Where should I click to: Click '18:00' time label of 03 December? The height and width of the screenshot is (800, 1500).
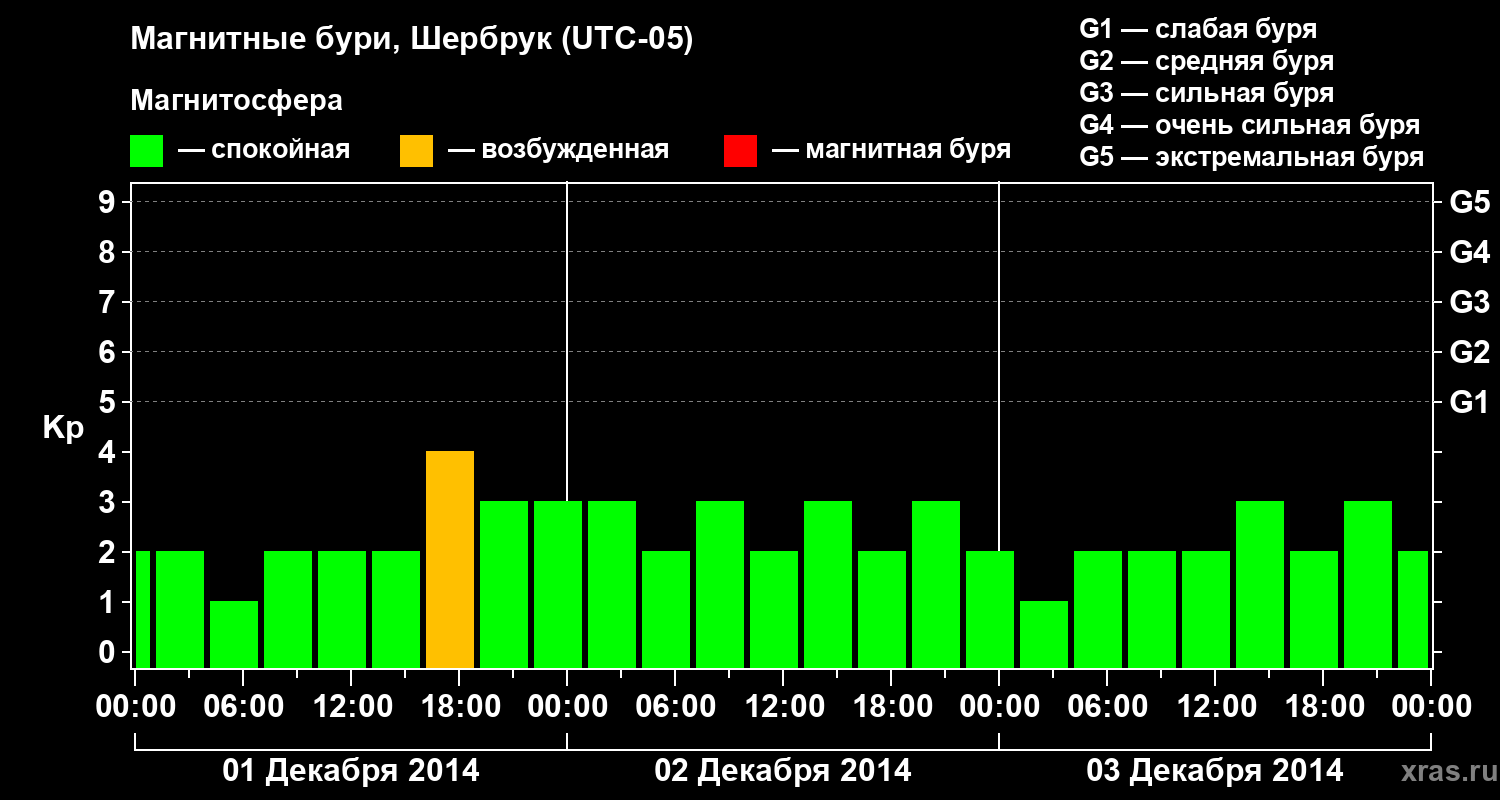1324,707
